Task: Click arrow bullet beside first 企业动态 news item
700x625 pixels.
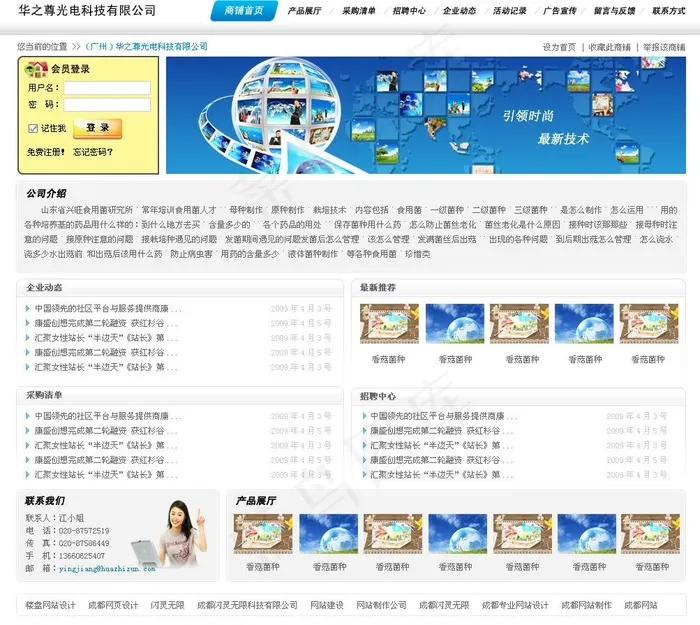Action: coord(28,309)
